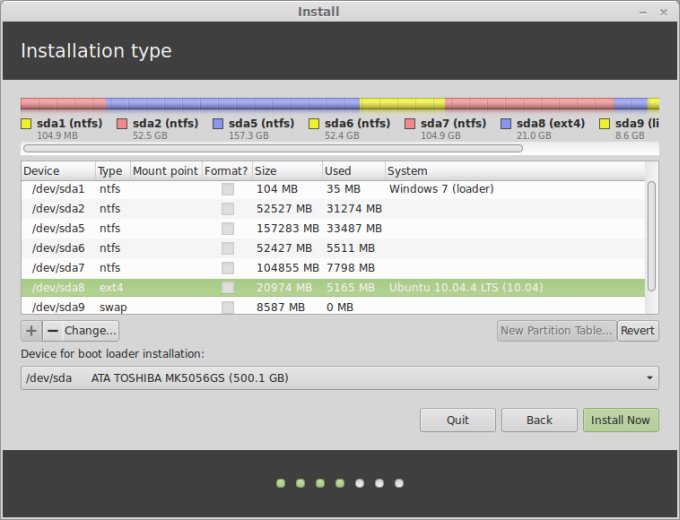Image resolution: width=680 pixels, height=520 pixels.
Task: Click the horizontal scrollbar under partition legend
Action: [272, 148]
